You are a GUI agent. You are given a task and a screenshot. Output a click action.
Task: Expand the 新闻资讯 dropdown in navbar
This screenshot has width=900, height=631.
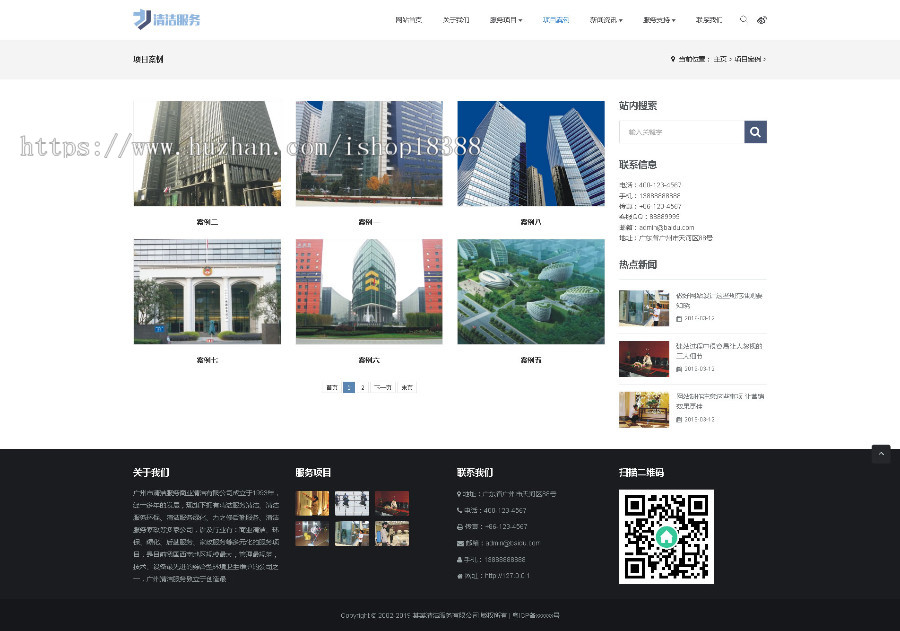pyautogui.click(x=606, y=20)
